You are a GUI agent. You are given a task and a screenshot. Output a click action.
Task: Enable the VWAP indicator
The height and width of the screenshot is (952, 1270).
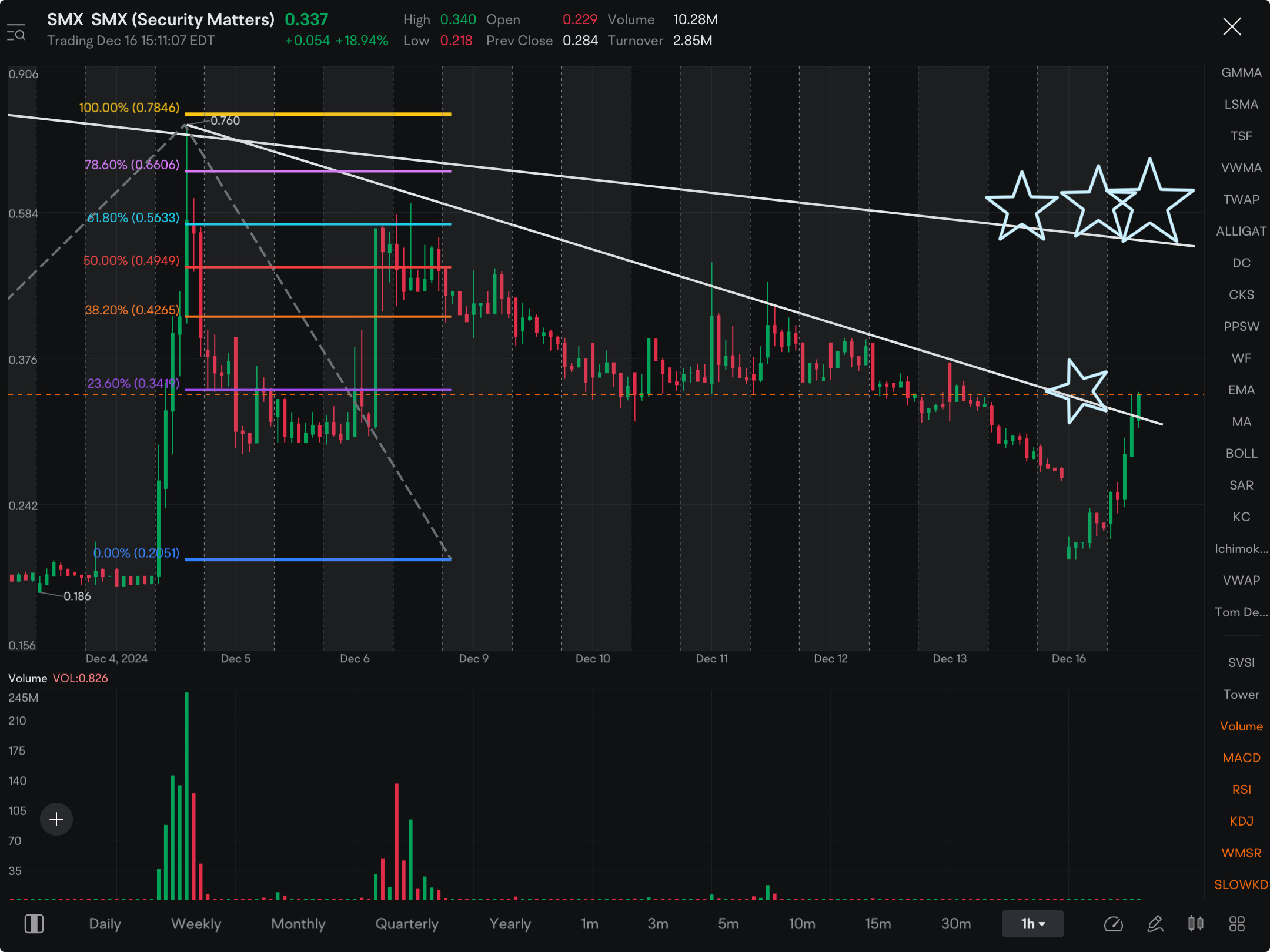point(1241,581)
